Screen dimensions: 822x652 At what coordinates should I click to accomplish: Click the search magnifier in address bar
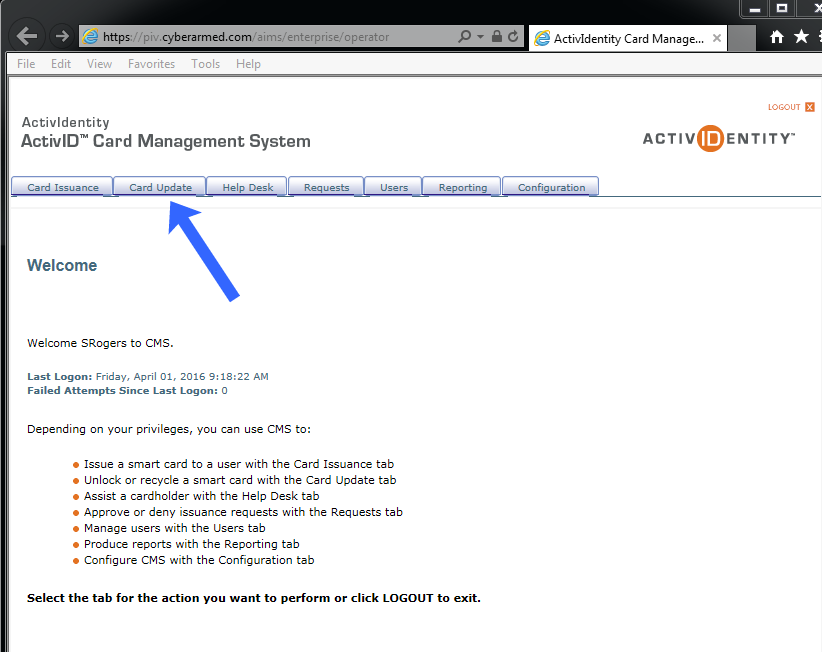coord(464,36)
